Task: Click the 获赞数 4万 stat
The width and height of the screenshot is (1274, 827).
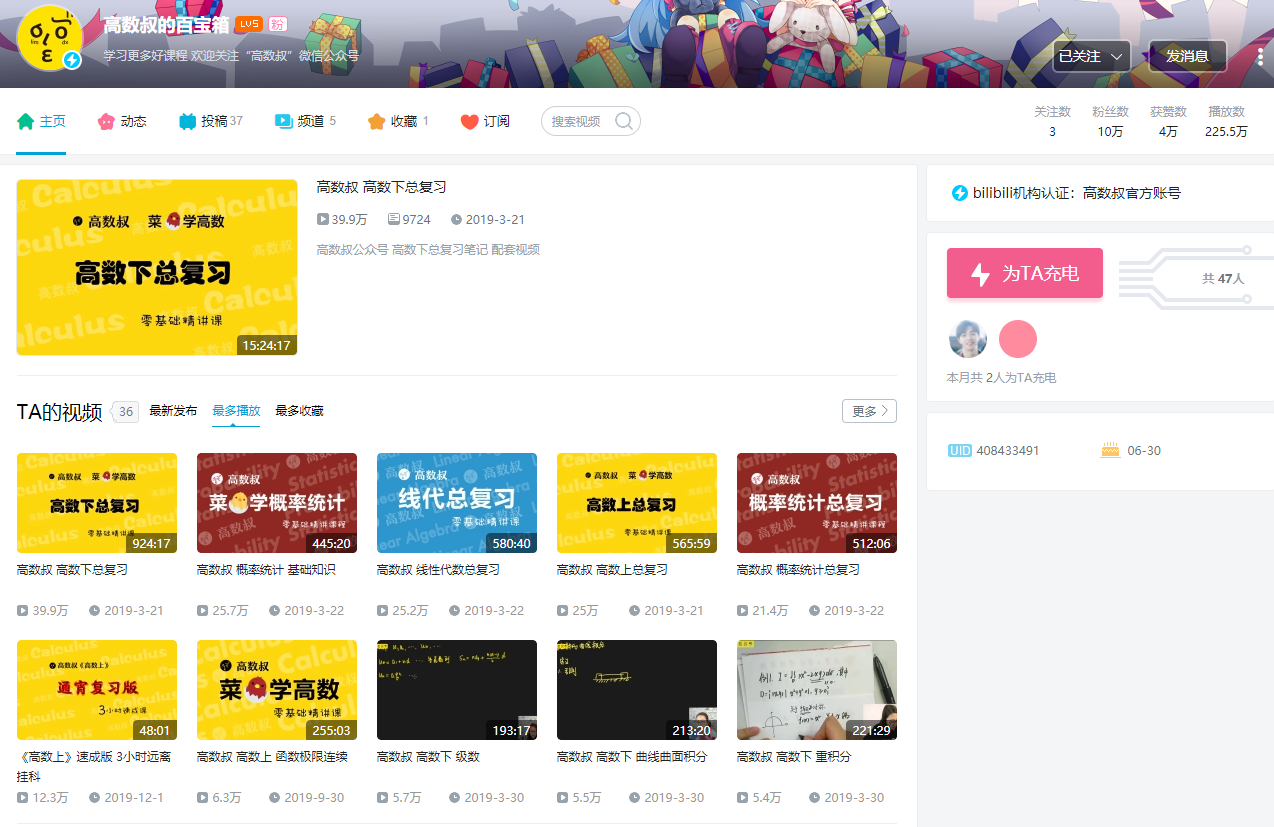Action: 1168,121
